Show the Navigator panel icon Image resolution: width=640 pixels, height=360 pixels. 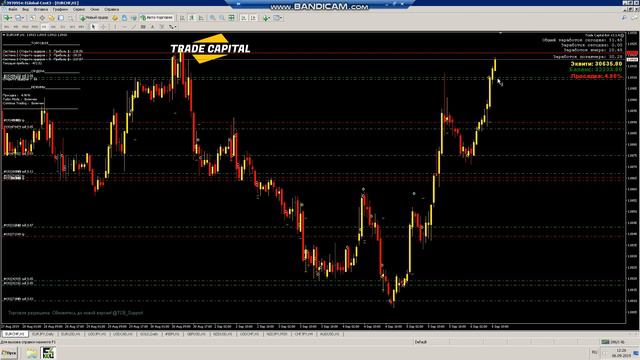click(52, 18)
